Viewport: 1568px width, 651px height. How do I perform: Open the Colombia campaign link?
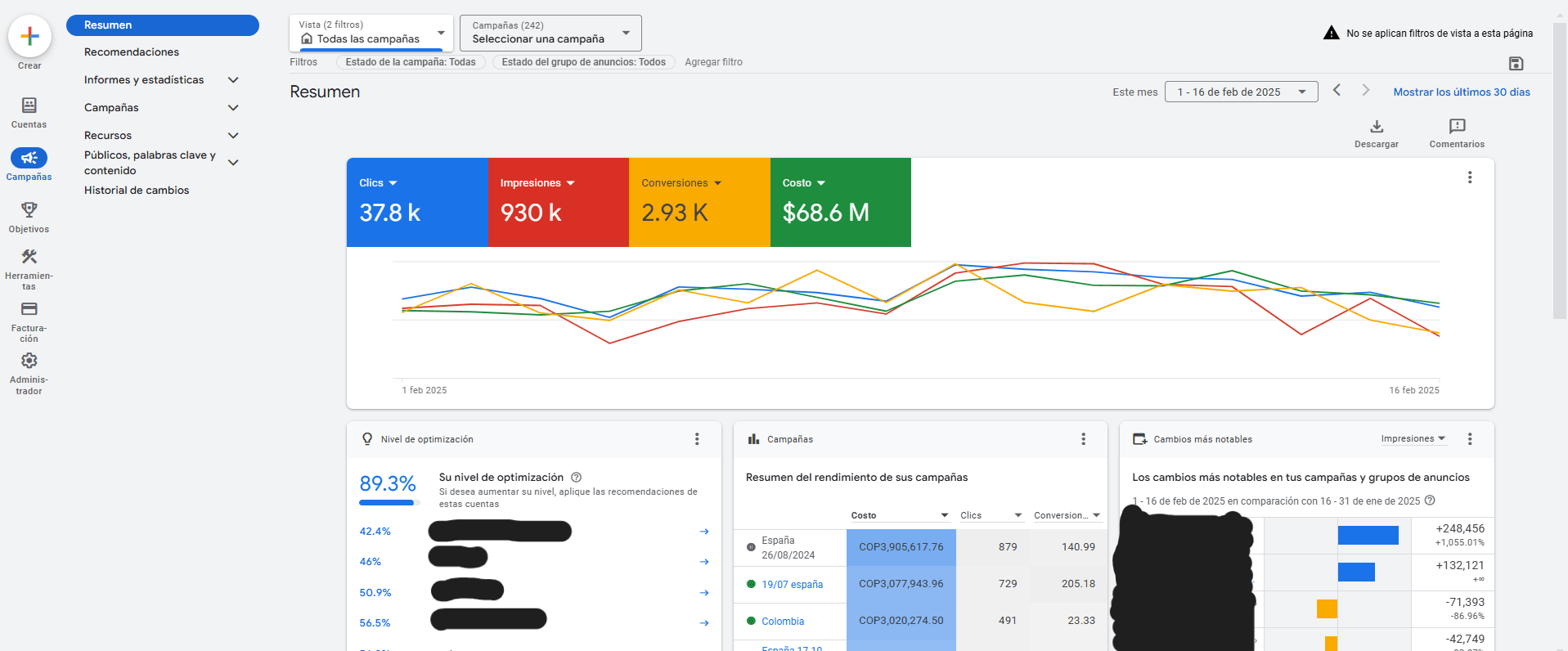click(783, 622)
